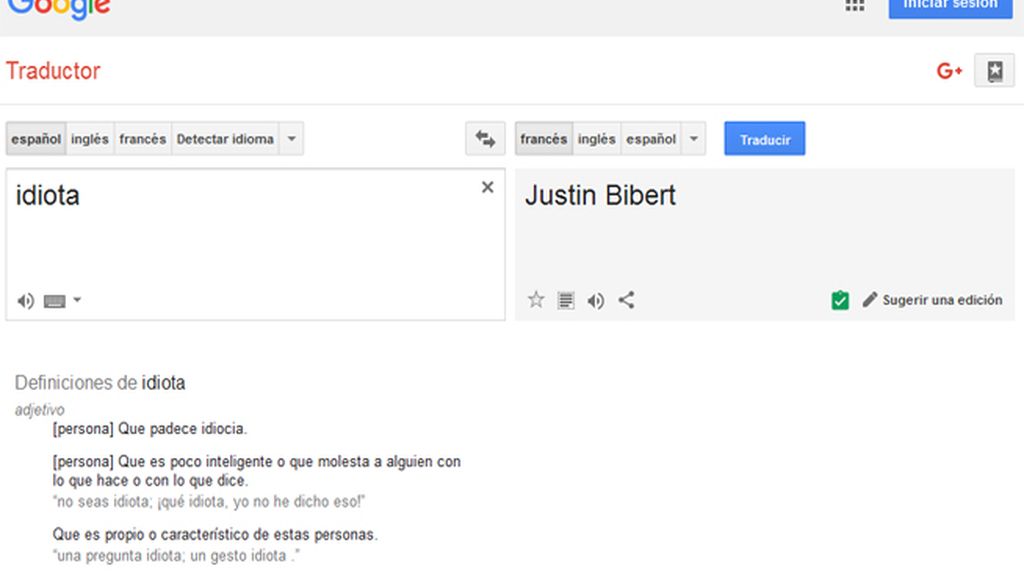Click the blue Traducir button
The width and height of the screenshot is (1024, 576).
tap(765, 138)
